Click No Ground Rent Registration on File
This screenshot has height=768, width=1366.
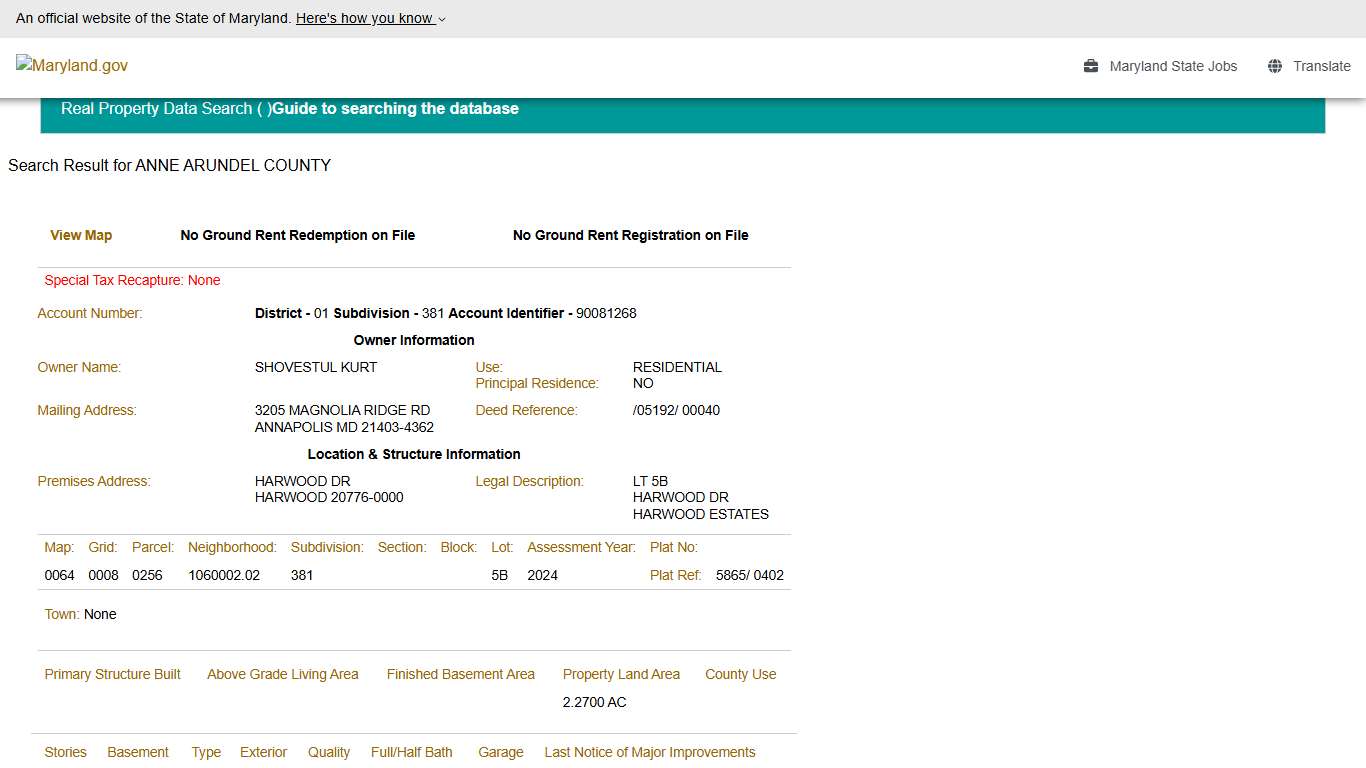(630, 235)
